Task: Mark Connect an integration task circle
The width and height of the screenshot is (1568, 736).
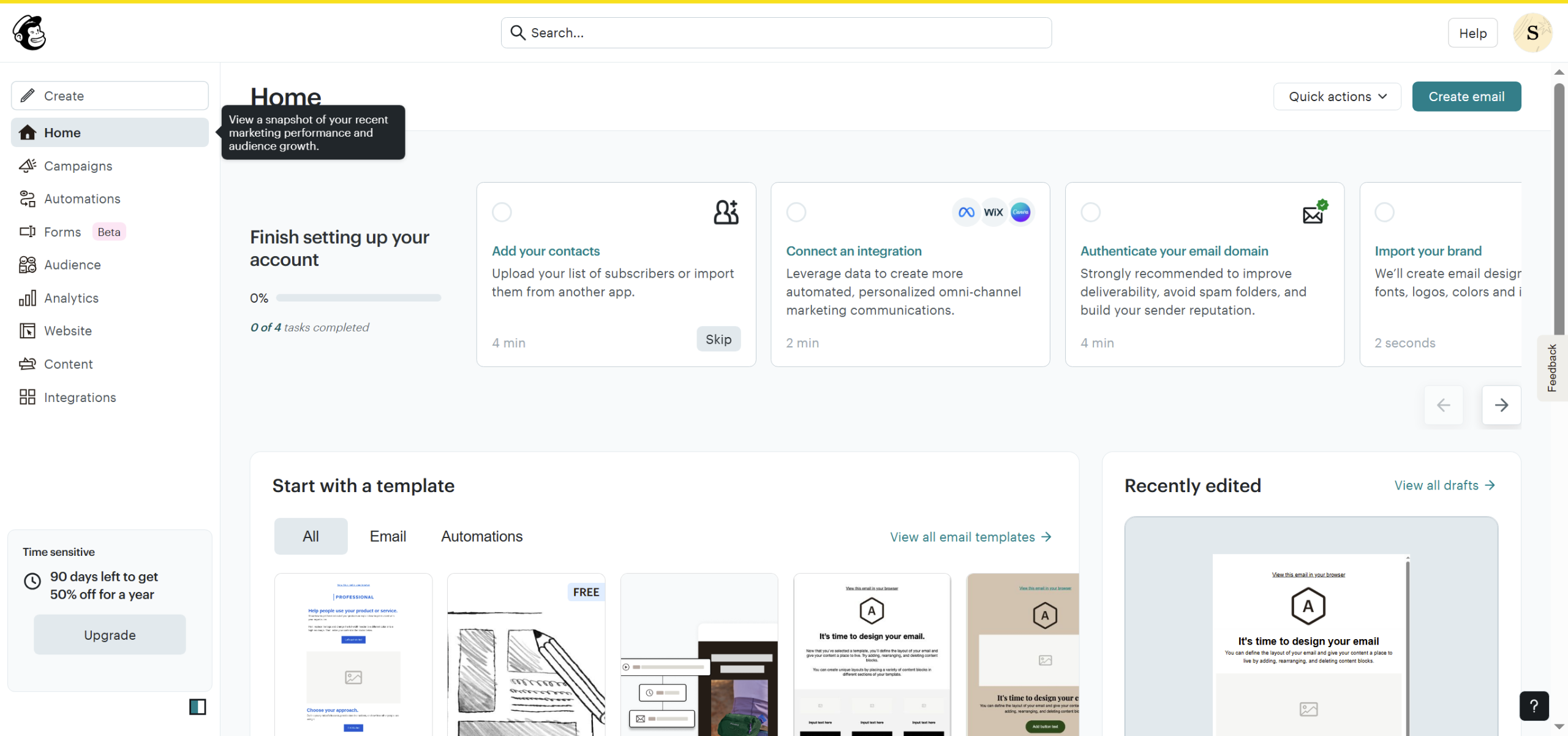Action: tap(796, 212)
